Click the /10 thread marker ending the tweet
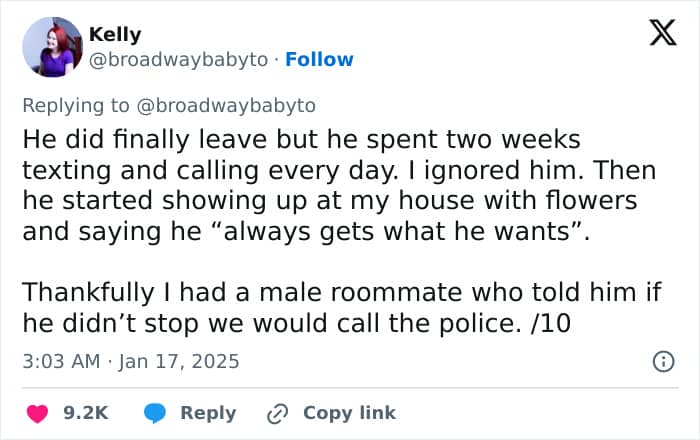This screenshot has height=440, width=700. 550,323
